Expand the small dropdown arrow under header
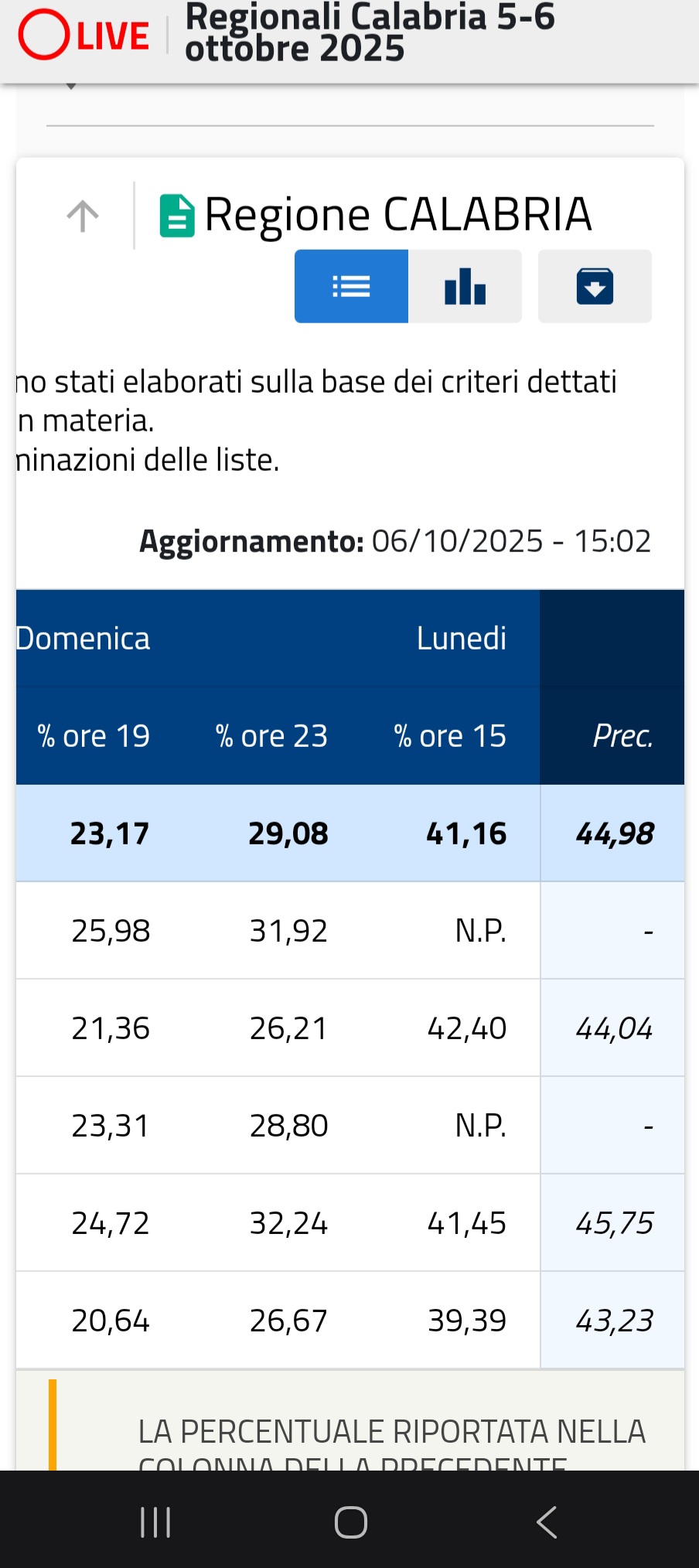This screenshot has height=1568, width=699. point(71,87)
